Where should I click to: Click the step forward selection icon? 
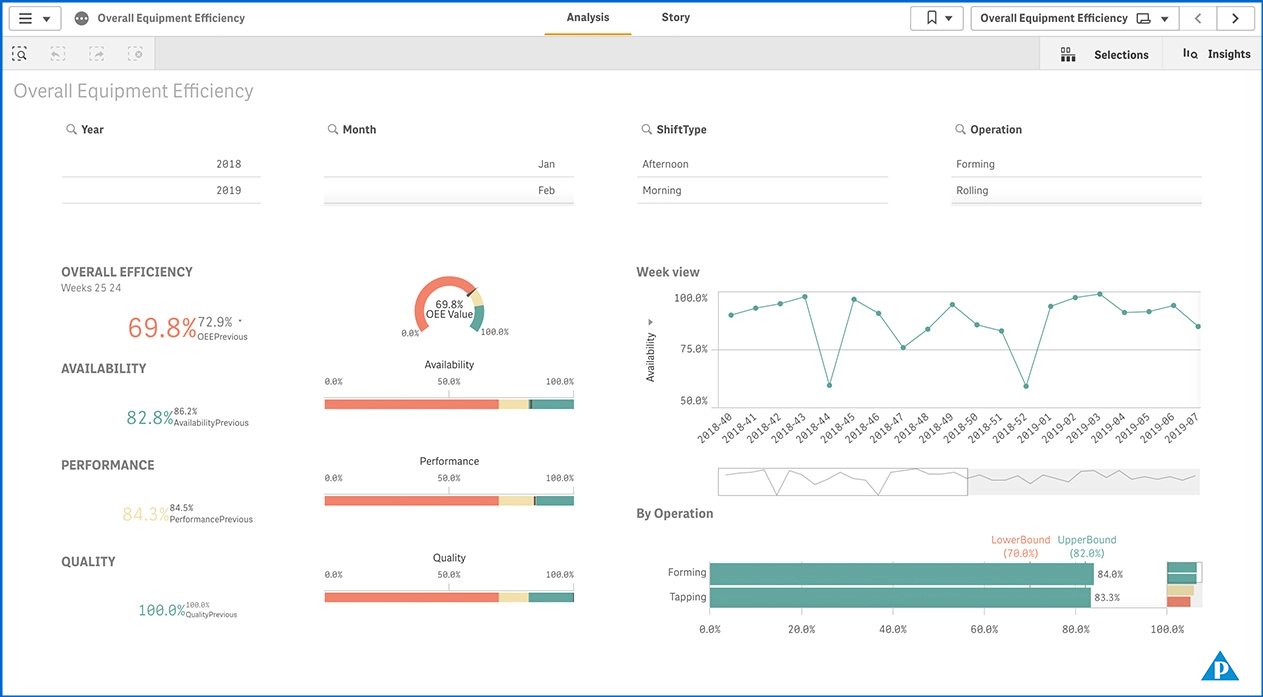coord(97,54)
